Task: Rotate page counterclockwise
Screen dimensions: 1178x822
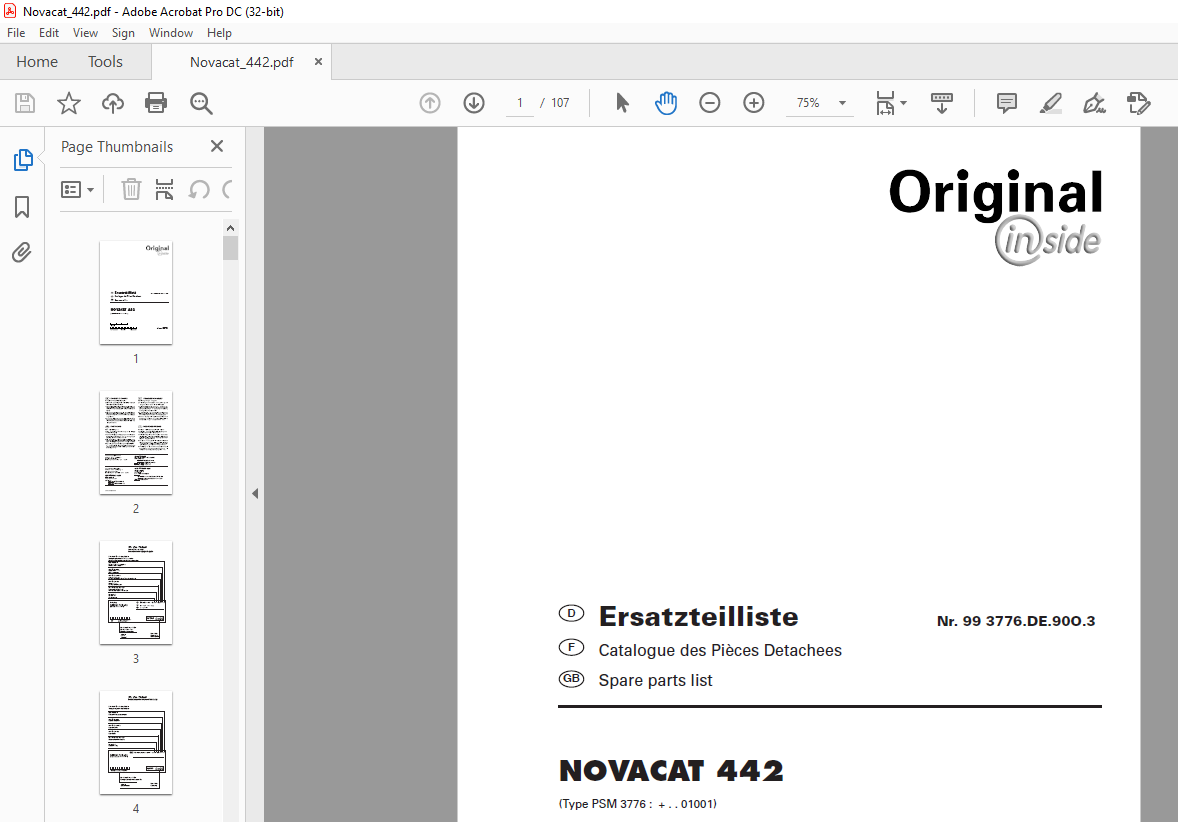Action: click(198, 189)
